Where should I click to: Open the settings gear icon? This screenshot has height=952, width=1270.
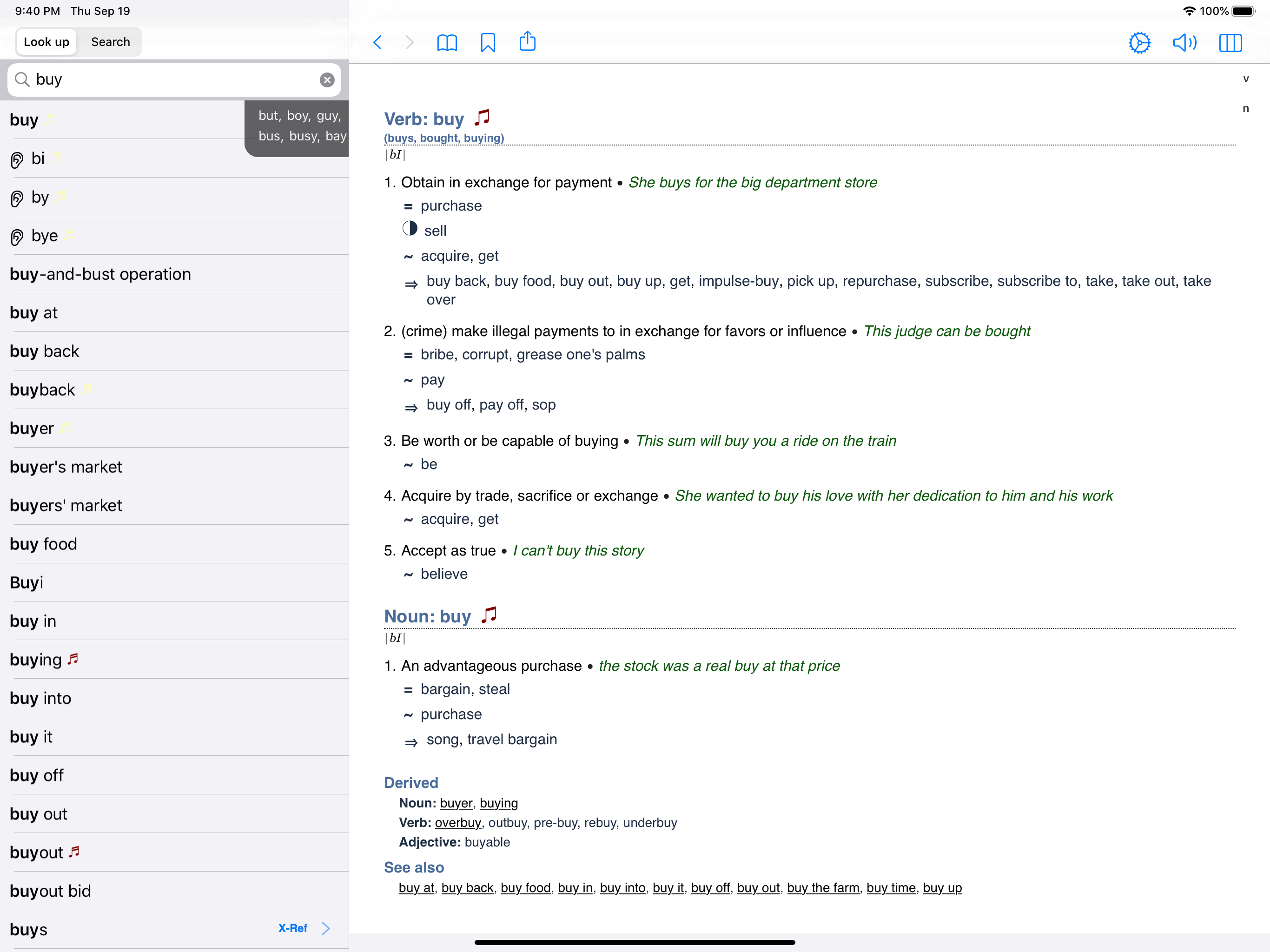[1139, 42]
